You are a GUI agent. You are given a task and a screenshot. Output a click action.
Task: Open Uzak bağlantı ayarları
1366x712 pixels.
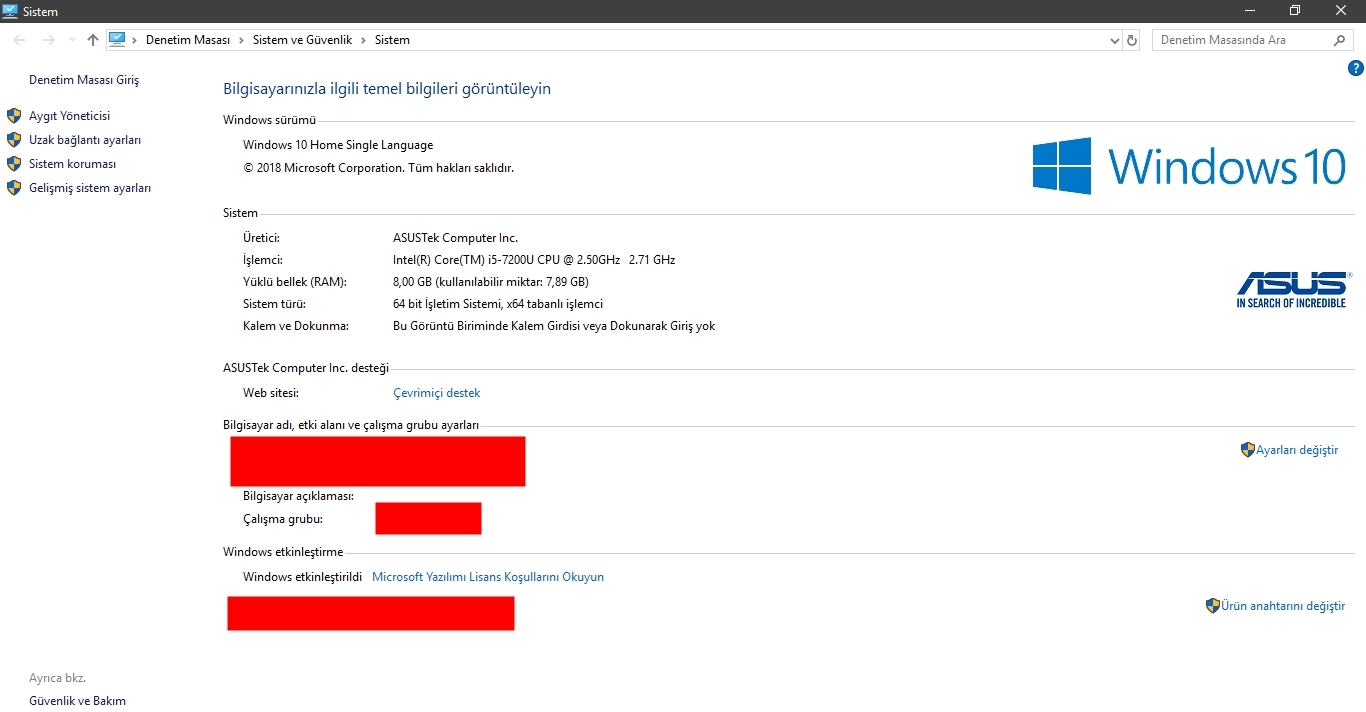pos(85,140)
